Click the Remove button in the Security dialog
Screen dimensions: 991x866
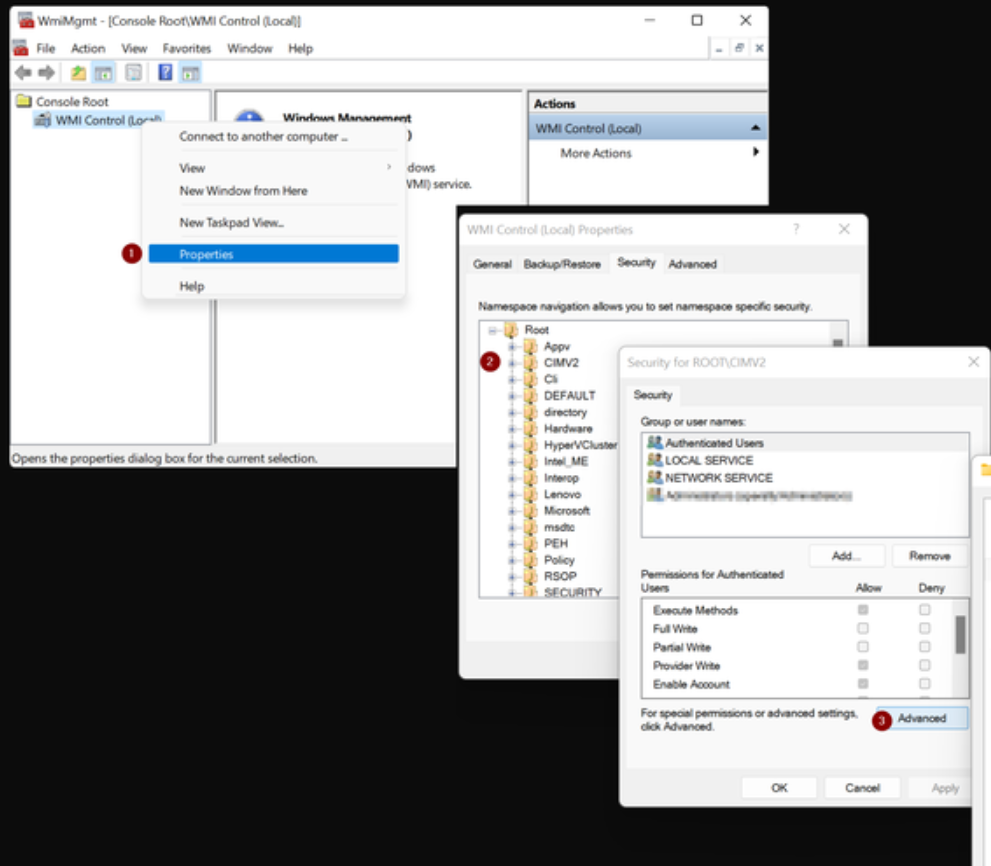tap(930, 556)
